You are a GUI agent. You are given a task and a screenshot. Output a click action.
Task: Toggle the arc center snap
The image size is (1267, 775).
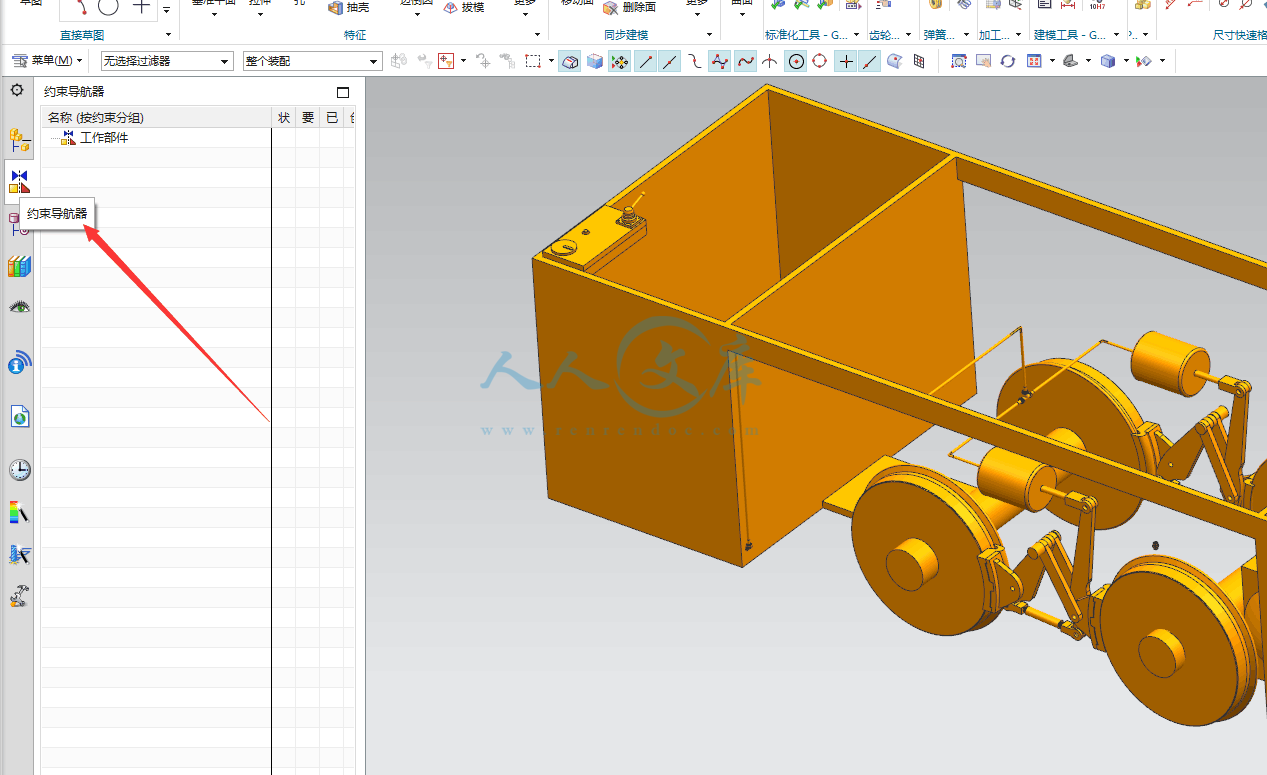pos(795,61)
